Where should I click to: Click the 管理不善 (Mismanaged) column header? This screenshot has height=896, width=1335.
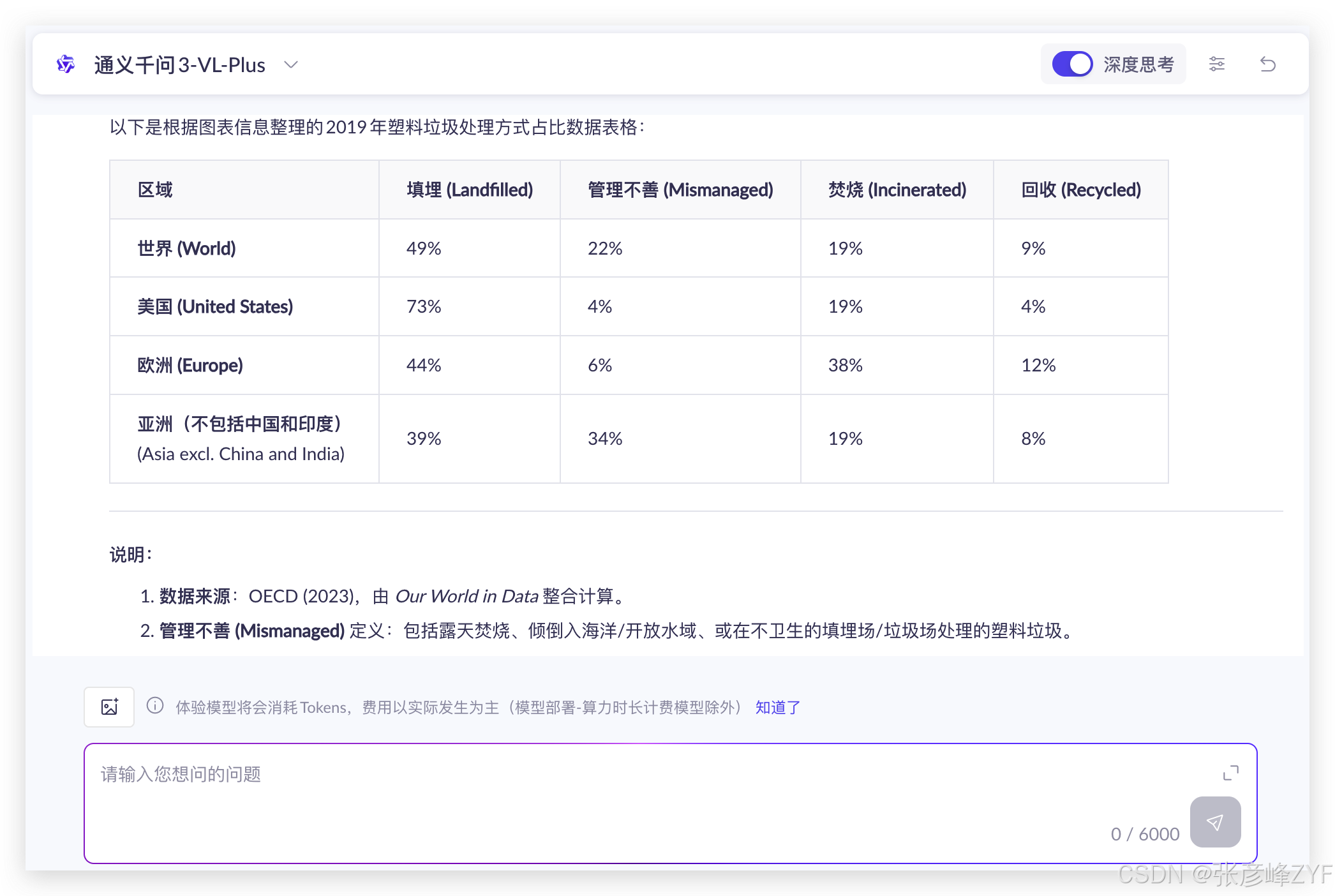coord(680,190)
